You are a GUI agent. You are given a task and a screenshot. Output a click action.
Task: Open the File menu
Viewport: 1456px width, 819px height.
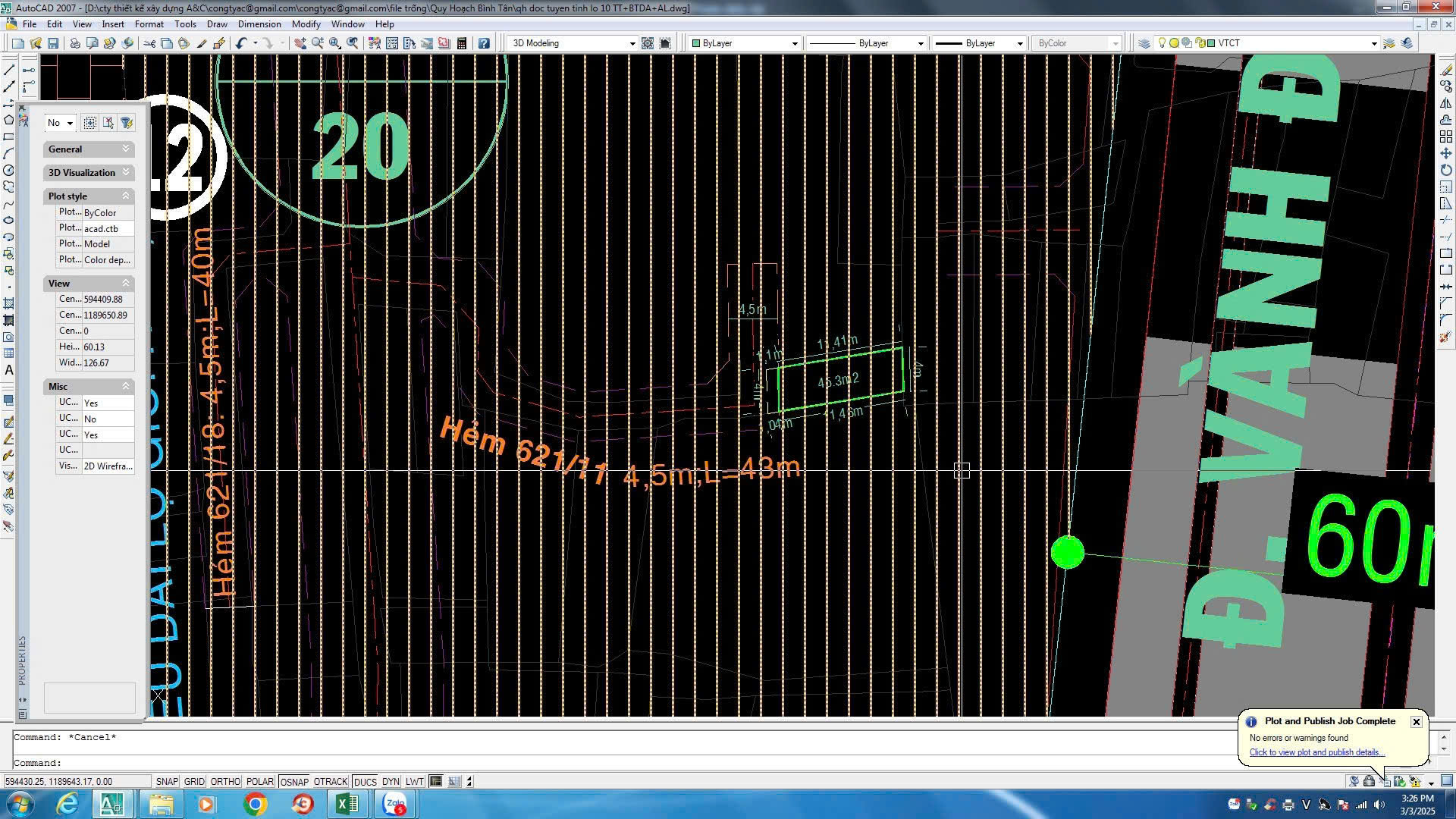tap(30, 24)
